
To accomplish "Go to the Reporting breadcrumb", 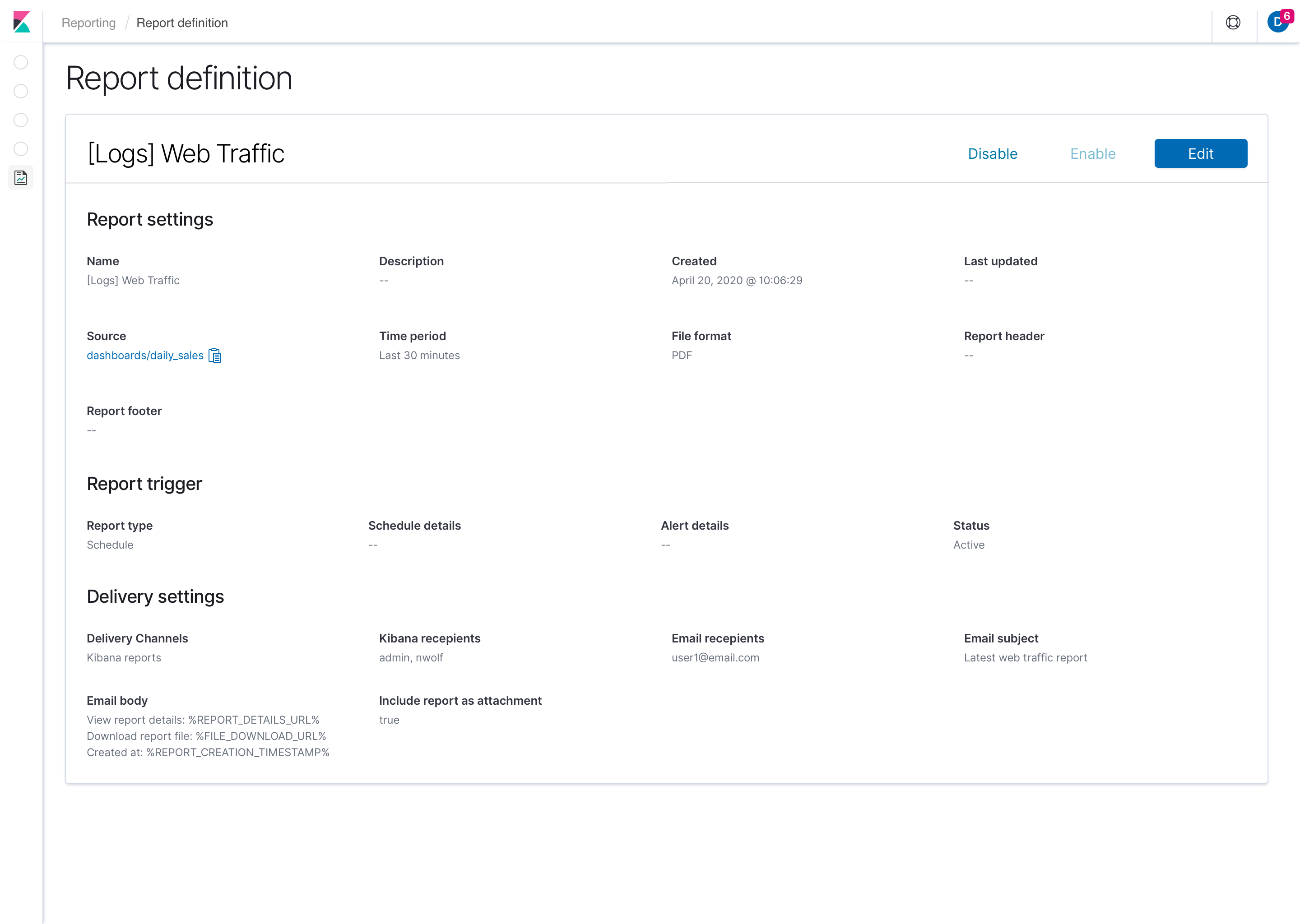I will pos(88,23).
